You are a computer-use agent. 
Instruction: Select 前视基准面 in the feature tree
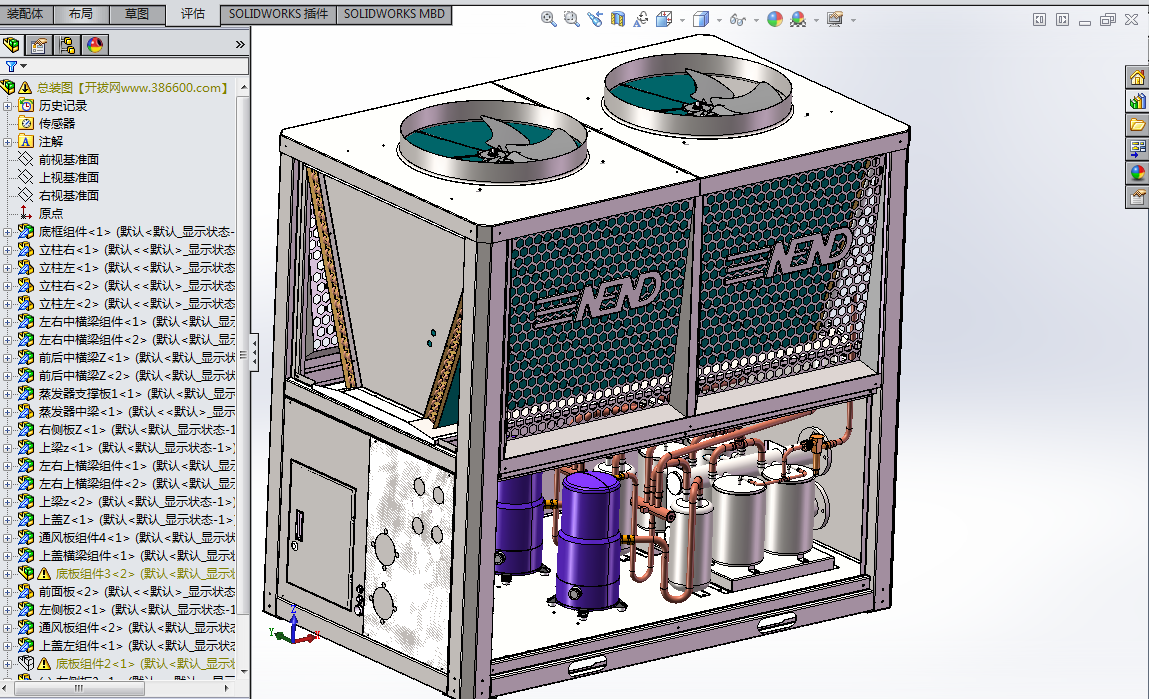tap(68, 160)
